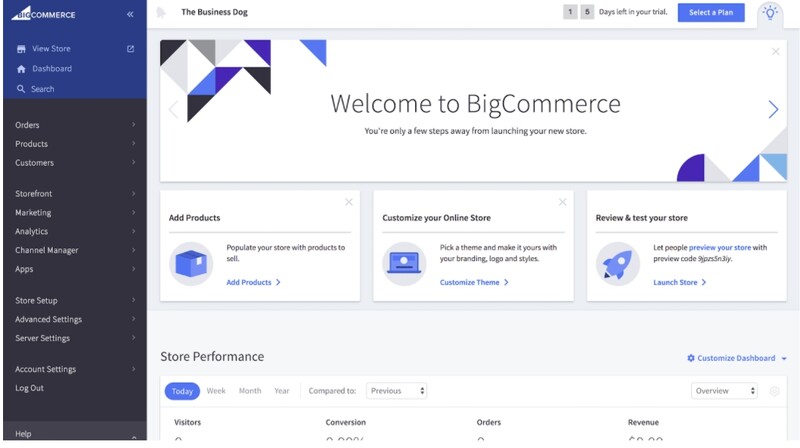The image size is (800, 448).
Task: Go to next welcome banner slide
Action: point(773,109)
